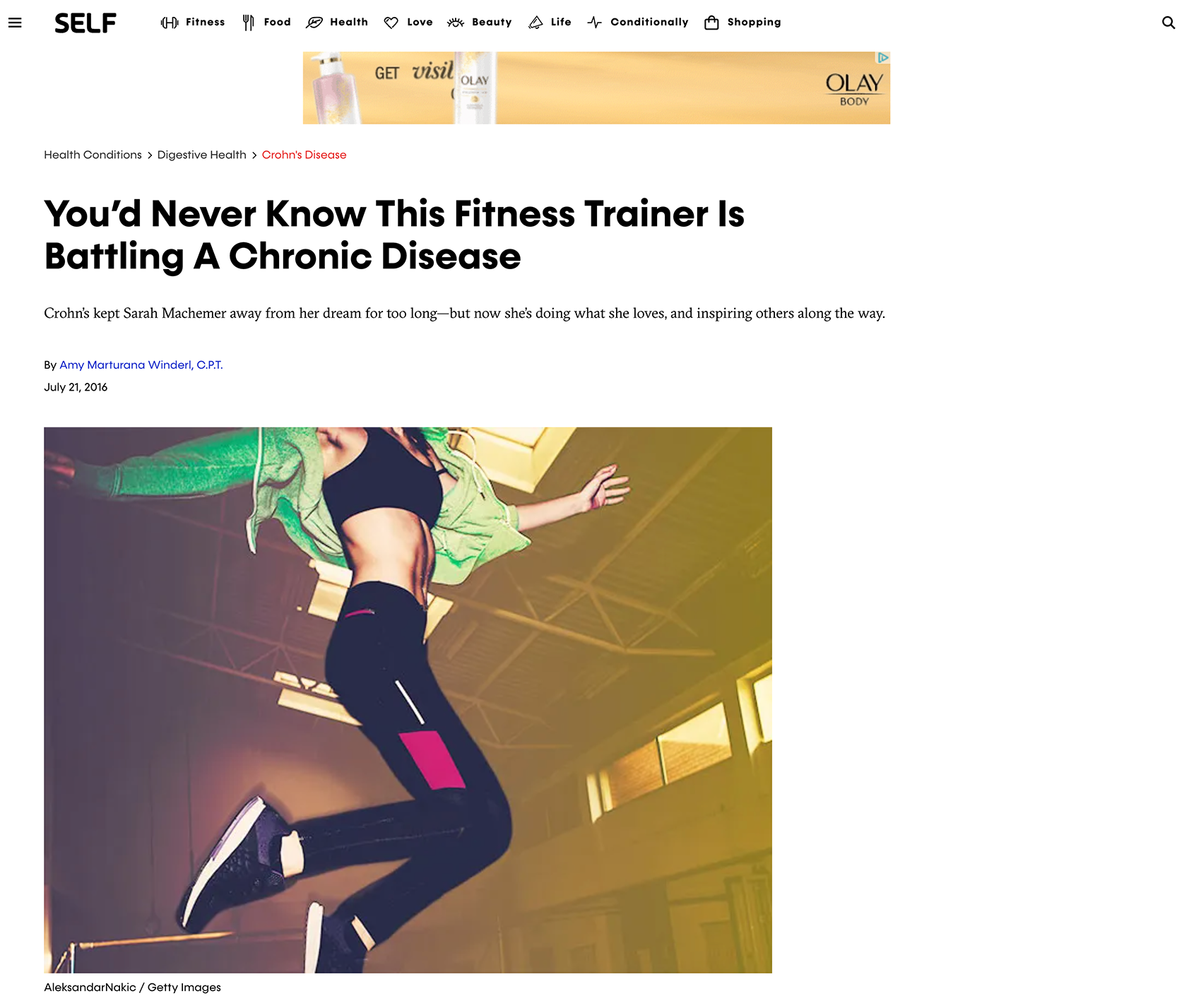Click the eye Beauty icon
Screen dimensions: 1201x1008
(456, 23)
